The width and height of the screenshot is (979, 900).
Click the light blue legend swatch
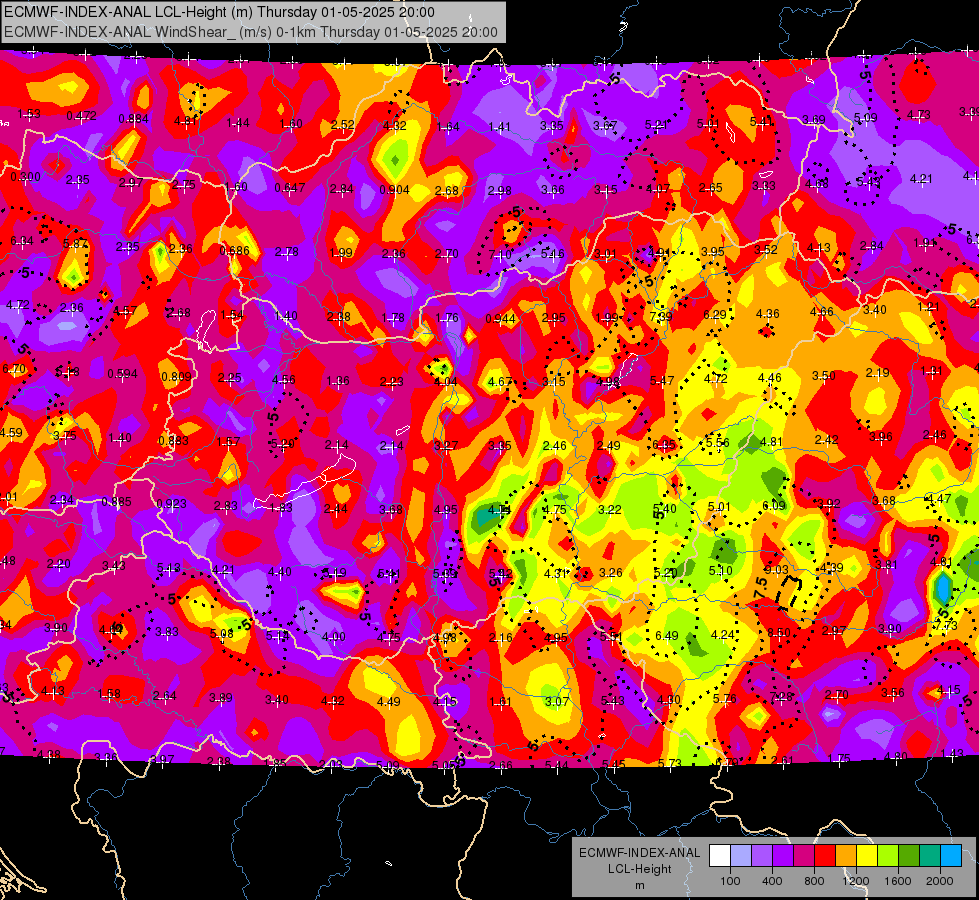[741, 856]
